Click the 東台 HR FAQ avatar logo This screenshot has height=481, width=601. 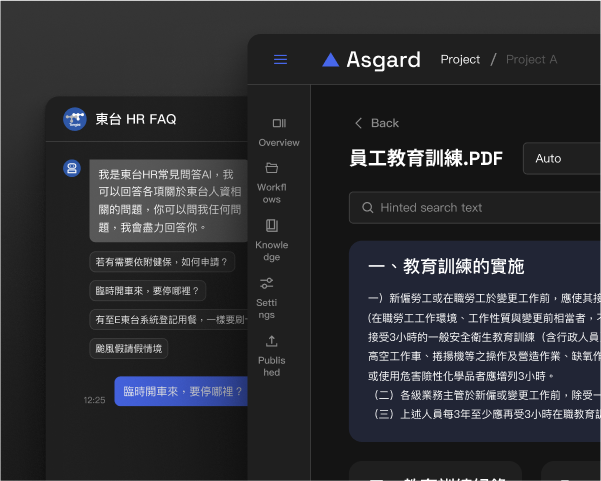pyautogui.click(x=75, y=119)
